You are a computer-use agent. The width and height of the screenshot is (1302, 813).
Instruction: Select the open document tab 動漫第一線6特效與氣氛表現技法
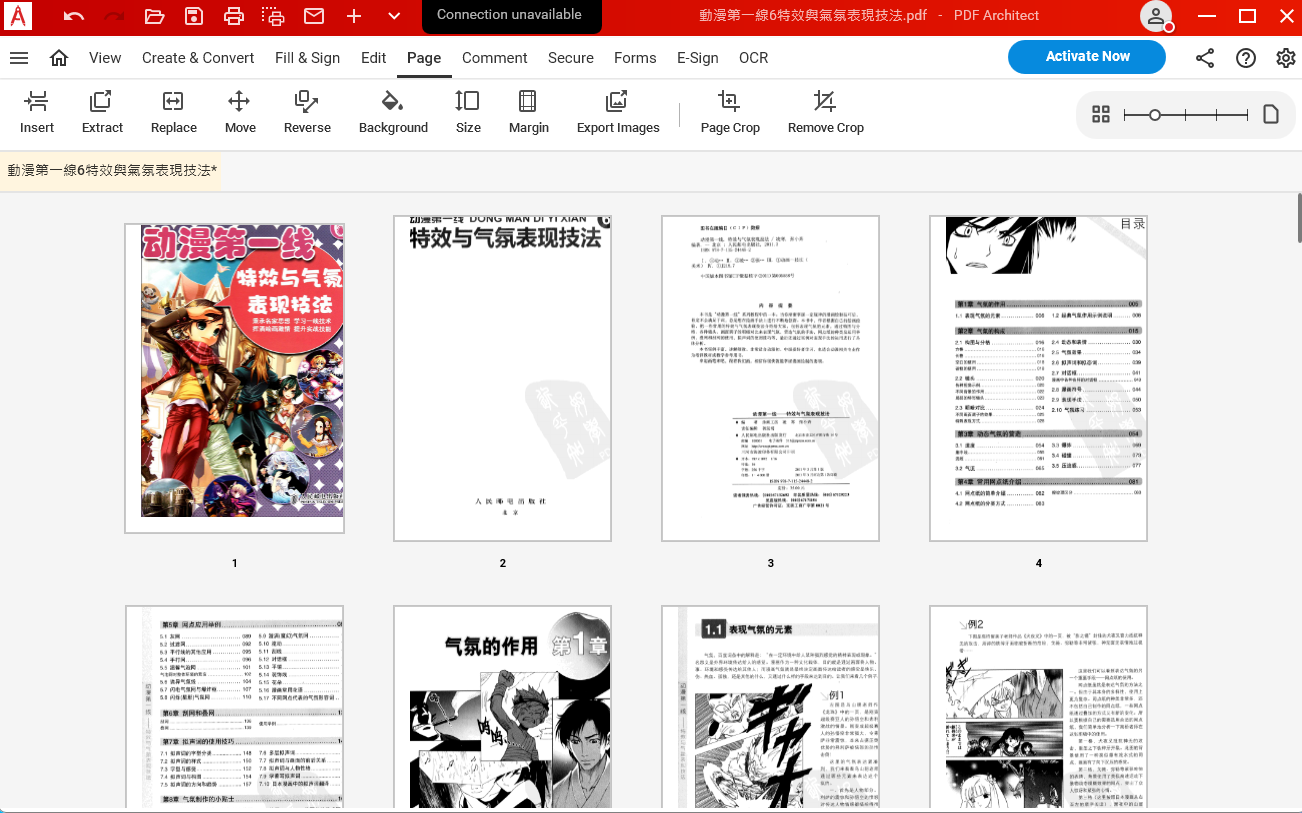coord(110,170)
